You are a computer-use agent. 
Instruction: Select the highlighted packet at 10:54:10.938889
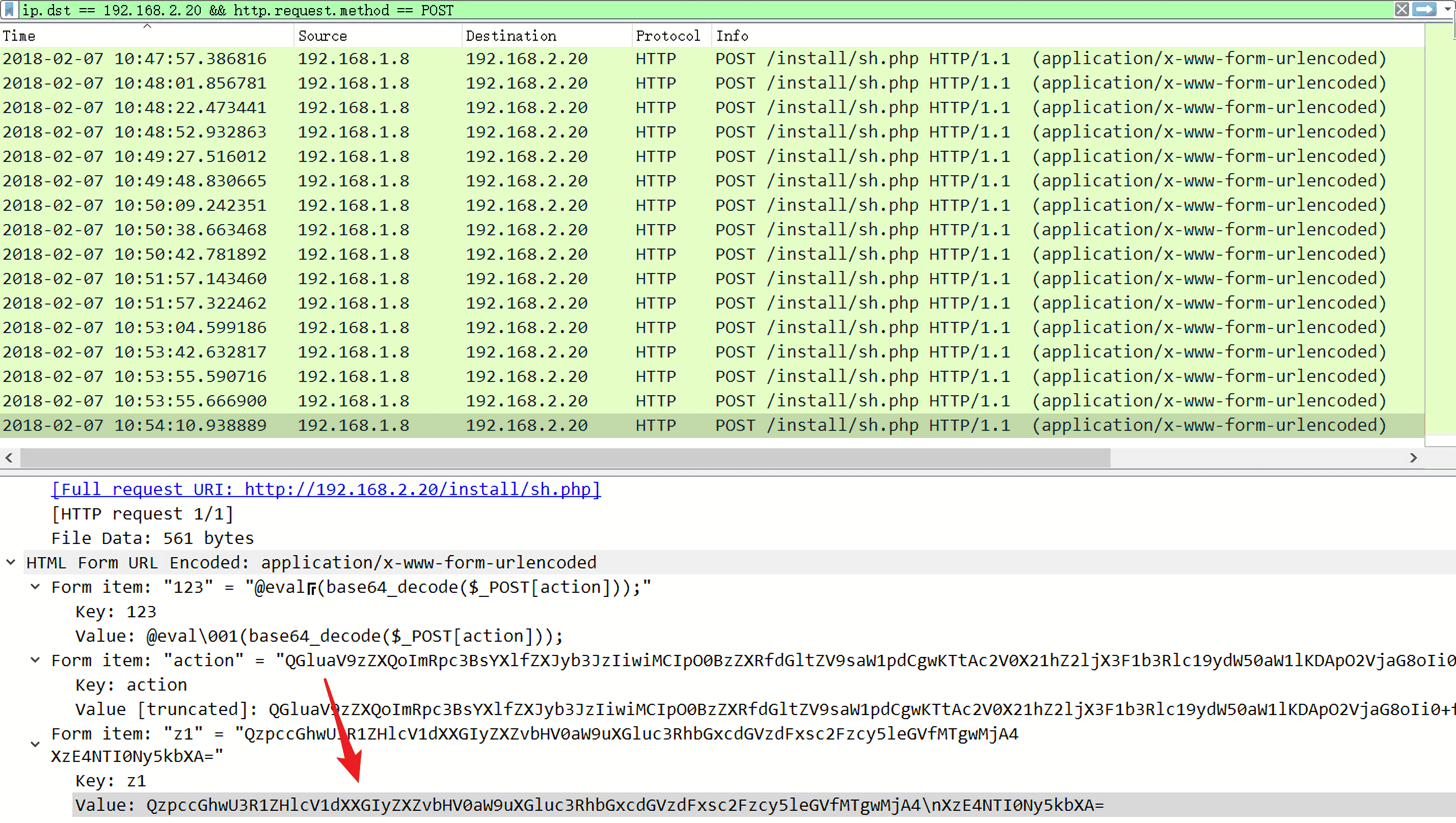pyautogui.click(x=712, y=425)
